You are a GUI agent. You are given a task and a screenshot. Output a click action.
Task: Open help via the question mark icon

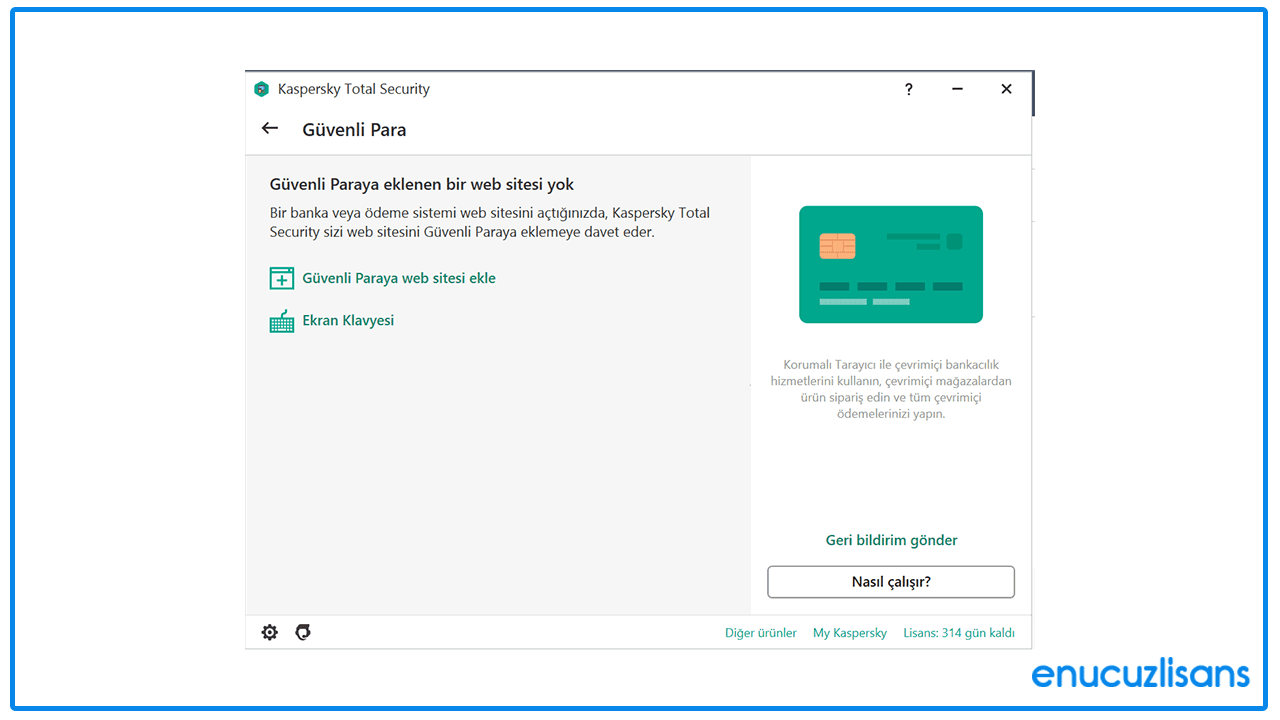(x=908, y=89)
